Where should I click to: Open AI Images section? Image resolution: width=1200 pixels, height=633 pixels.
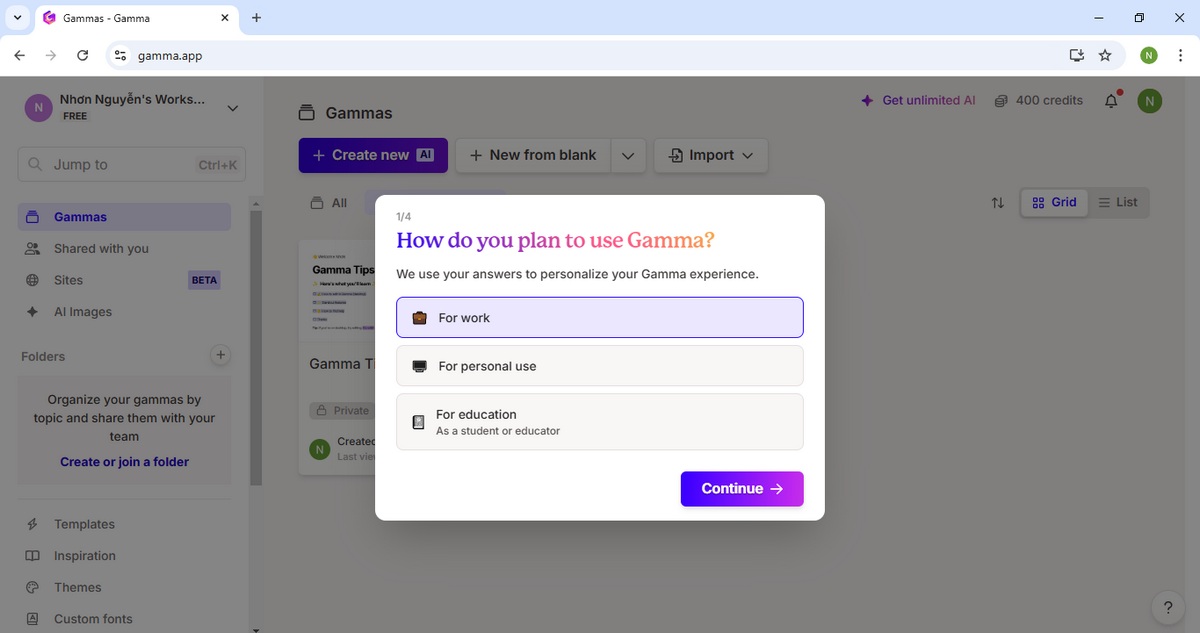pos(124,312)
